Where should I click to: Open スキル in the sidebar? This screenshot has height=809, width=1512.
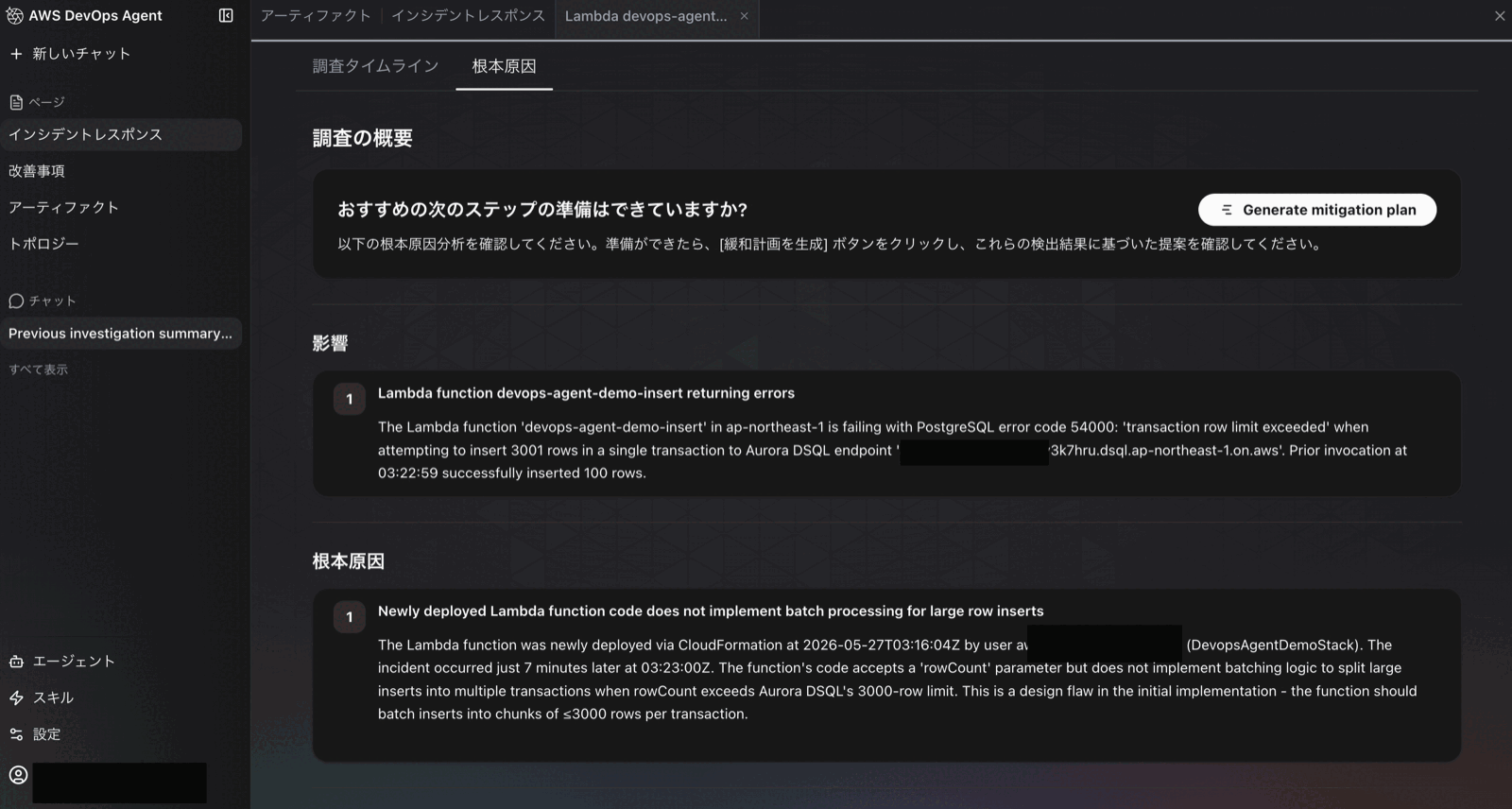click(x=53, y=697)
